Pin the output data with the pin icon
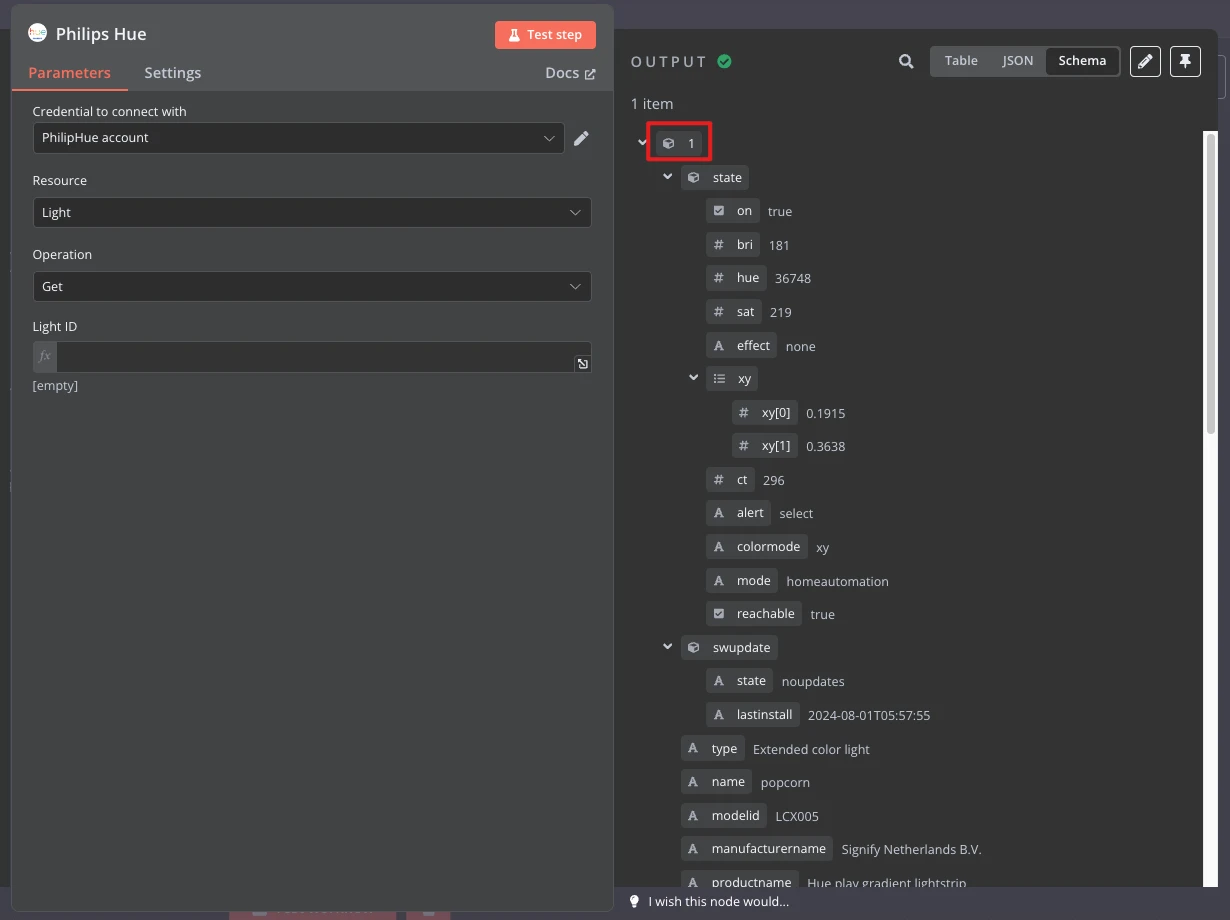 1185,62
